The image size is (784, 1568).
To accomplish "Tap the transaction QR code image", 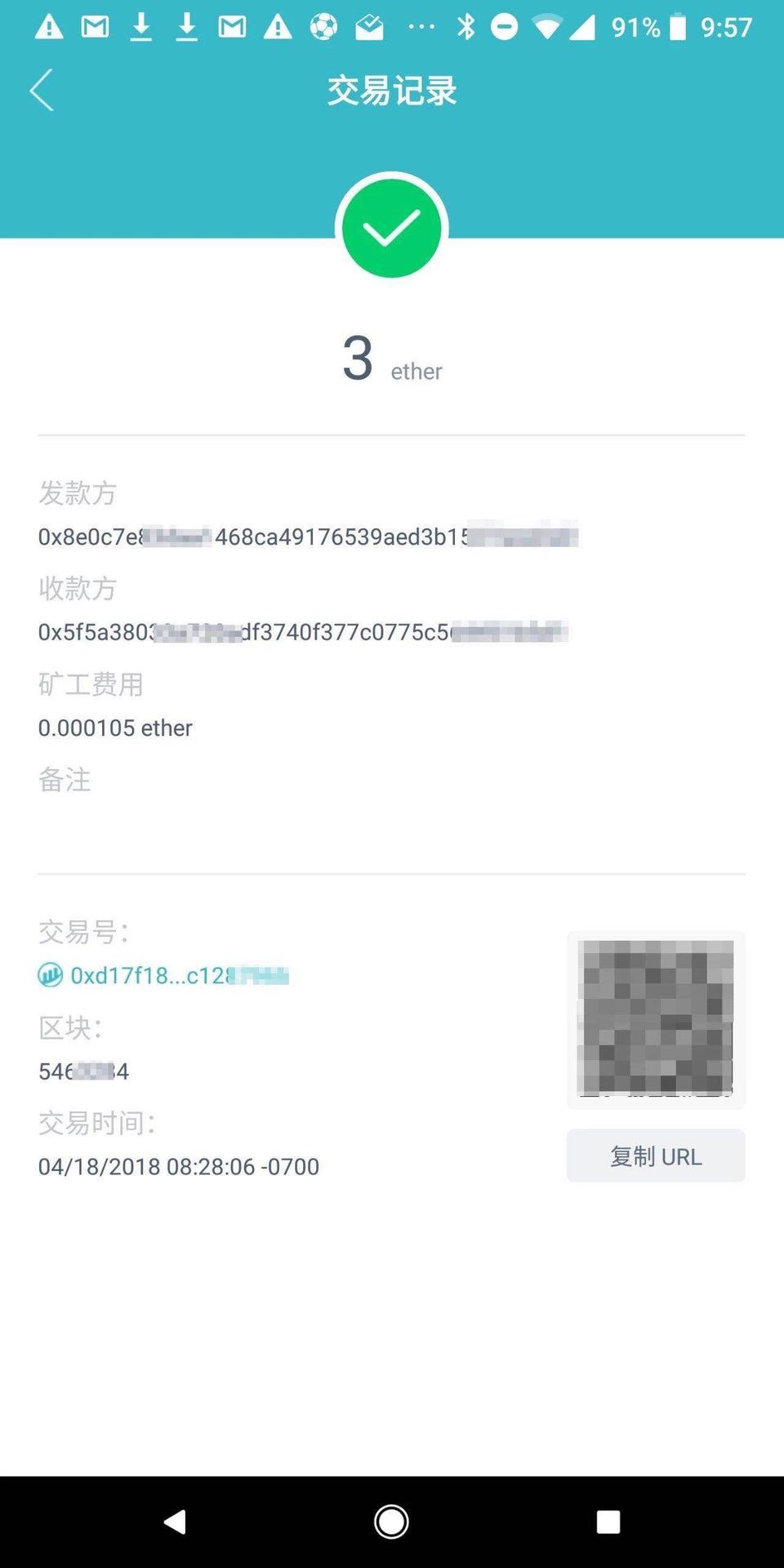I will [x=656, y=1019].
